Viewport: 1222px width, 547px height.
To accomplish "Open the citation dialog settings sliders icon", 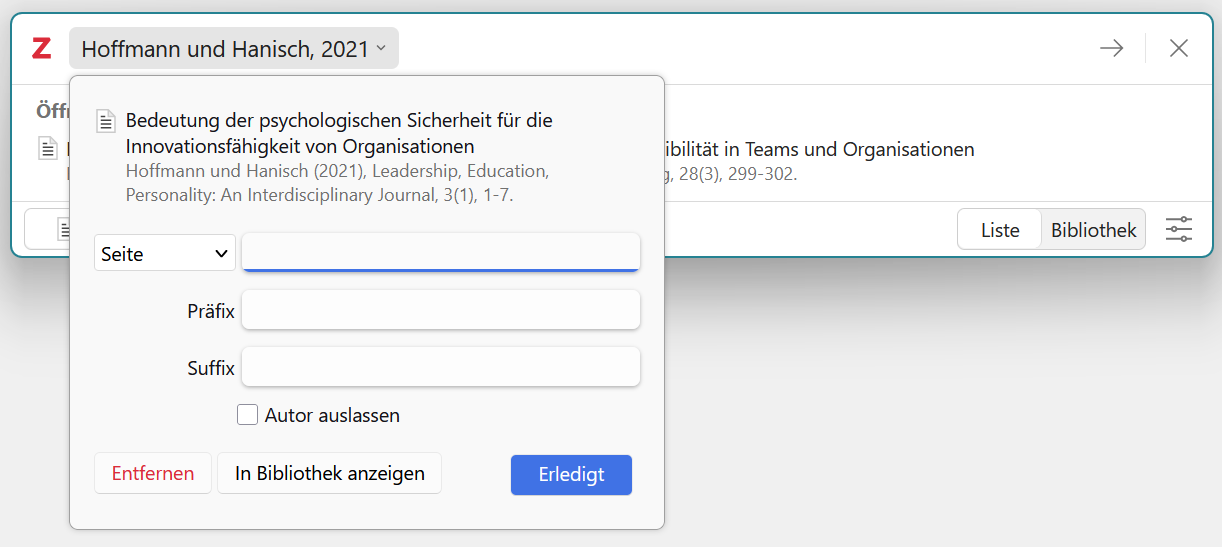I will point(1179,229).
